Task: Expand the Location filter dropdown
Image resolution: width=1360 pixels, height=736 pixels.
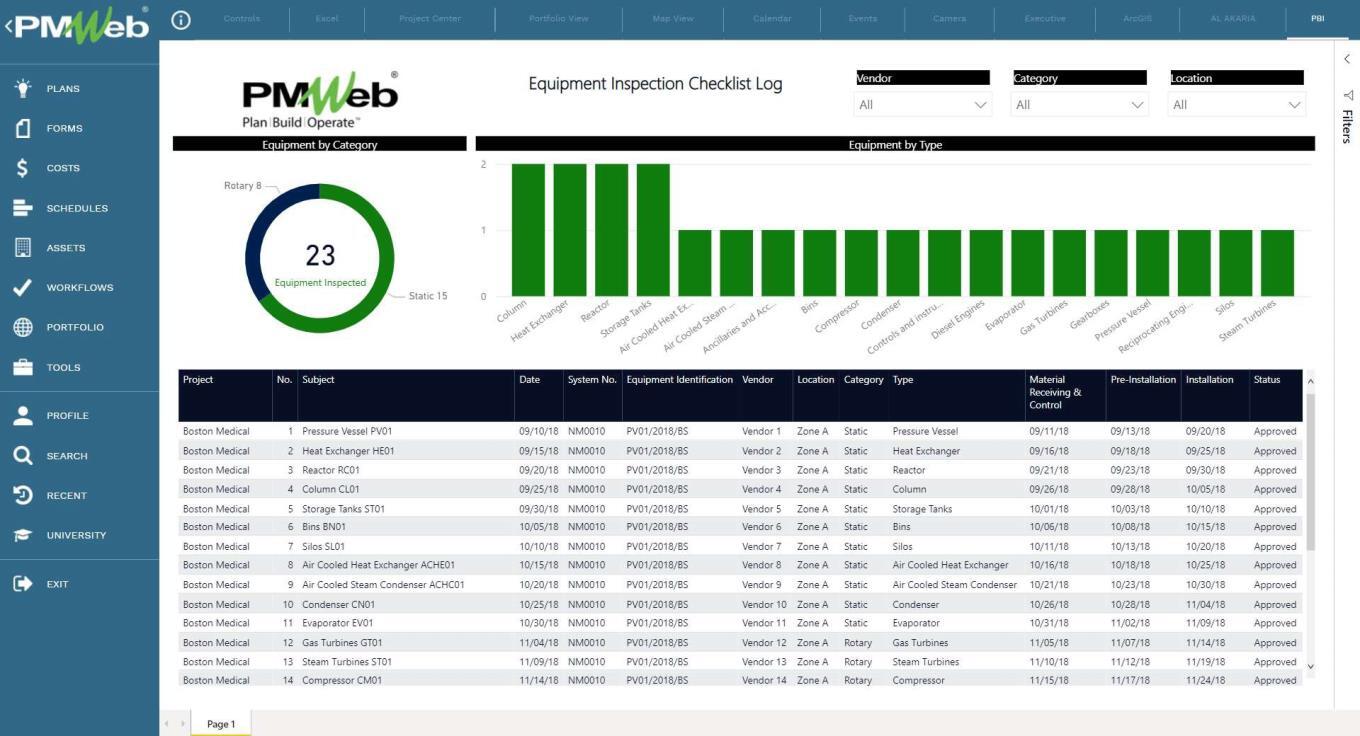Action: tap(1237, 105)
